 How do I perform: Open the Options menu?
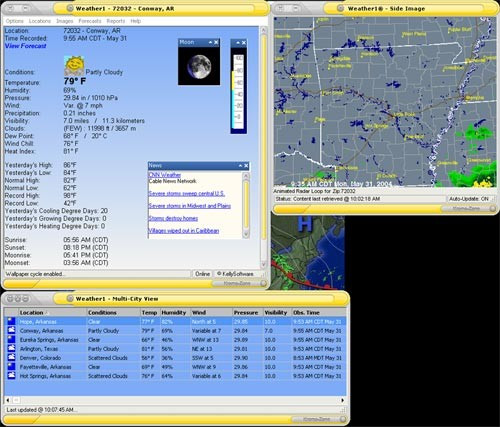coord(15,21)
